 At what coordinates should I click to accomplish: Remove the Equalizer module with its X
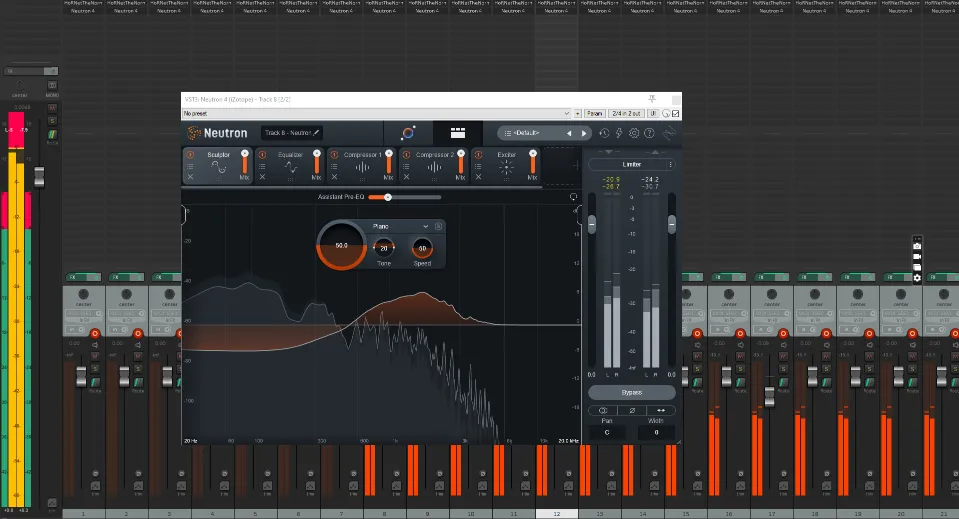coord(262,177)
